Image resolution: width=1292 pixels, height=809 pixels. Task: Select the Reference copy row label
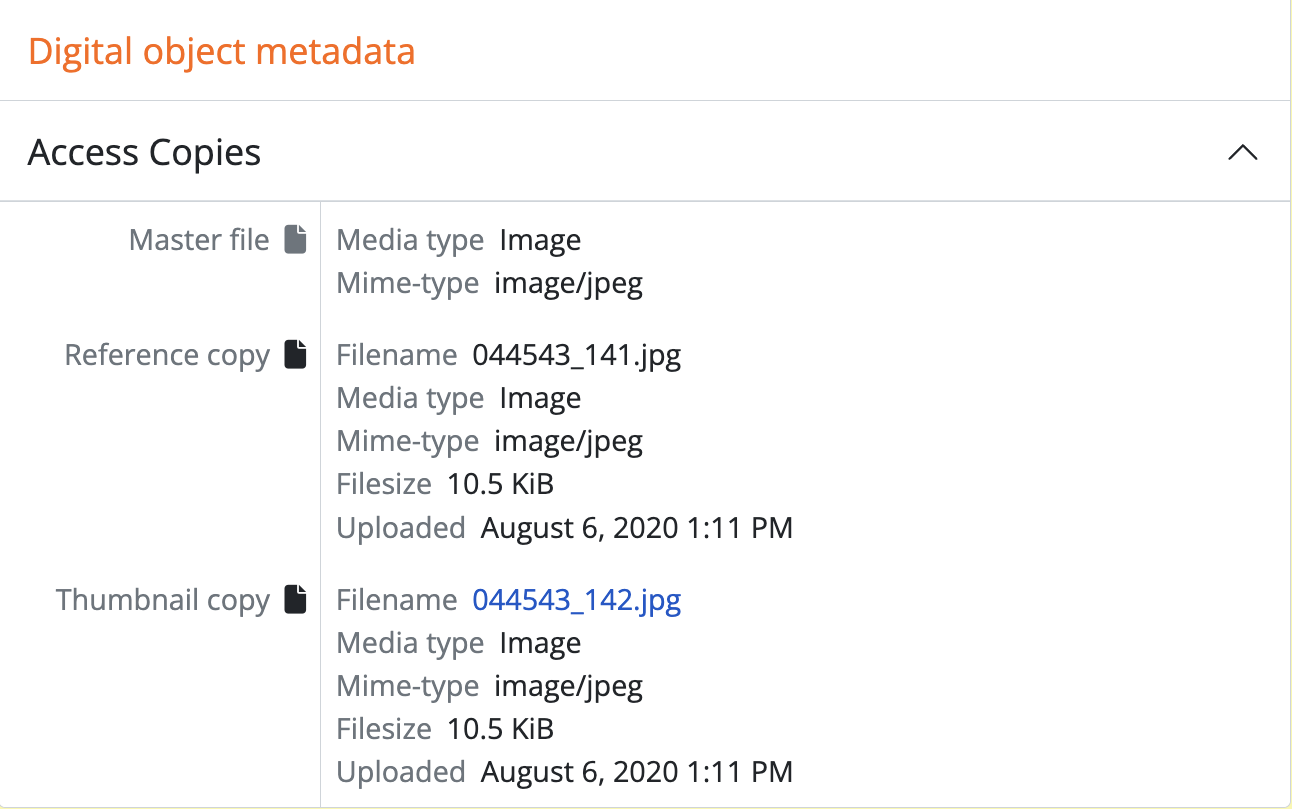click(x=167, y=355)
